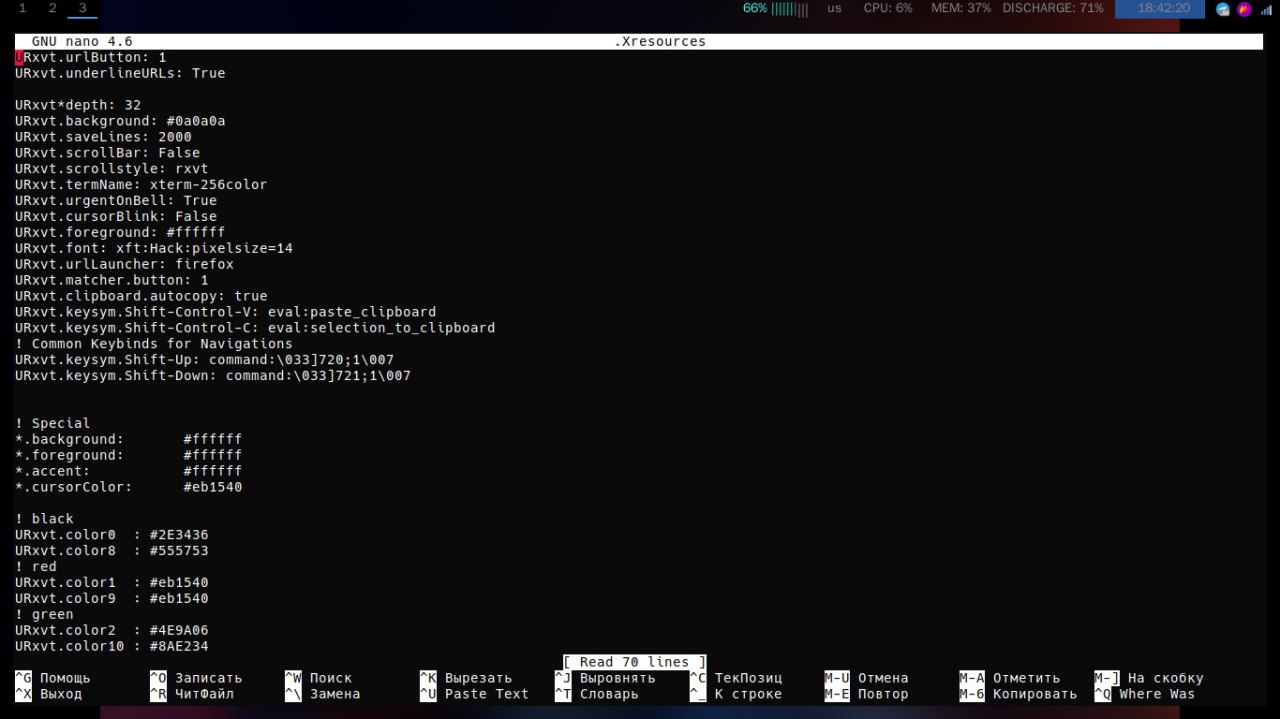Click the ^W Поиск search shortcut
This screenshot has width=1280, height=719.
coord(318,678)
